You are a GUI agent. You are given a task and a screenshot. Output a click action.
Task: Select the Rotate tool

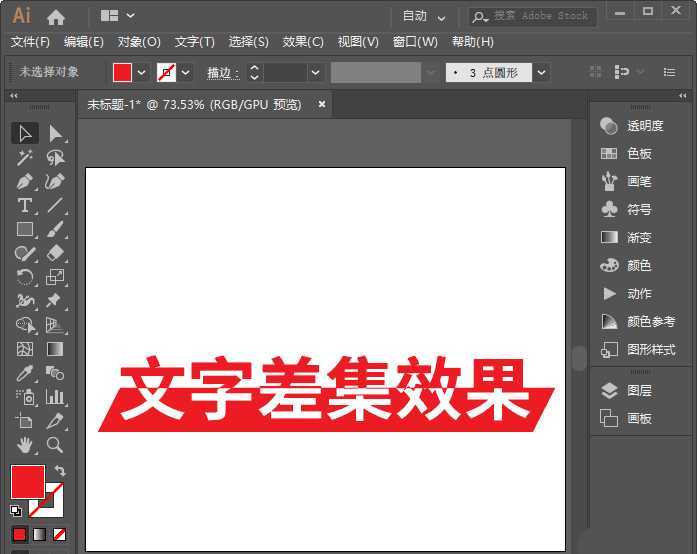tap(25, 277)
